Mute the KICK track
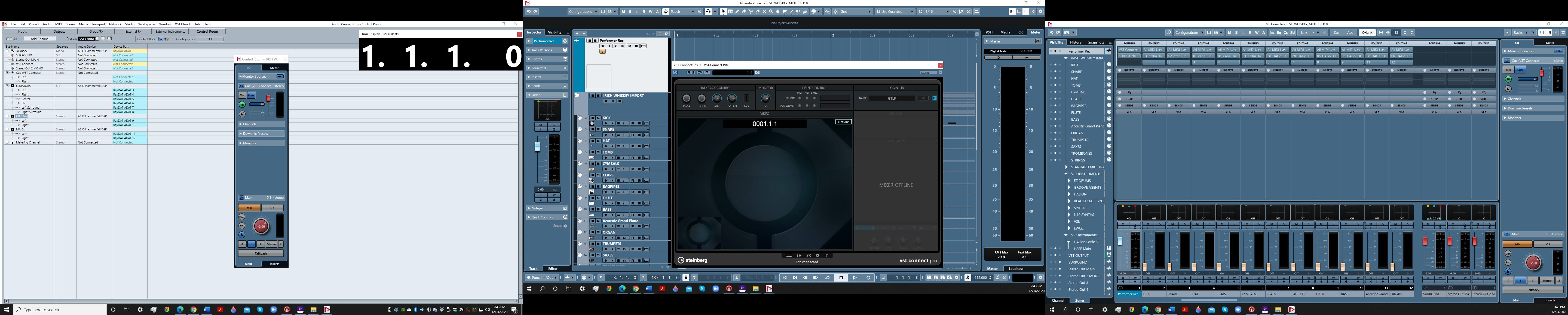Viewport: 1568px width, 315px height. tap(592, 118)
